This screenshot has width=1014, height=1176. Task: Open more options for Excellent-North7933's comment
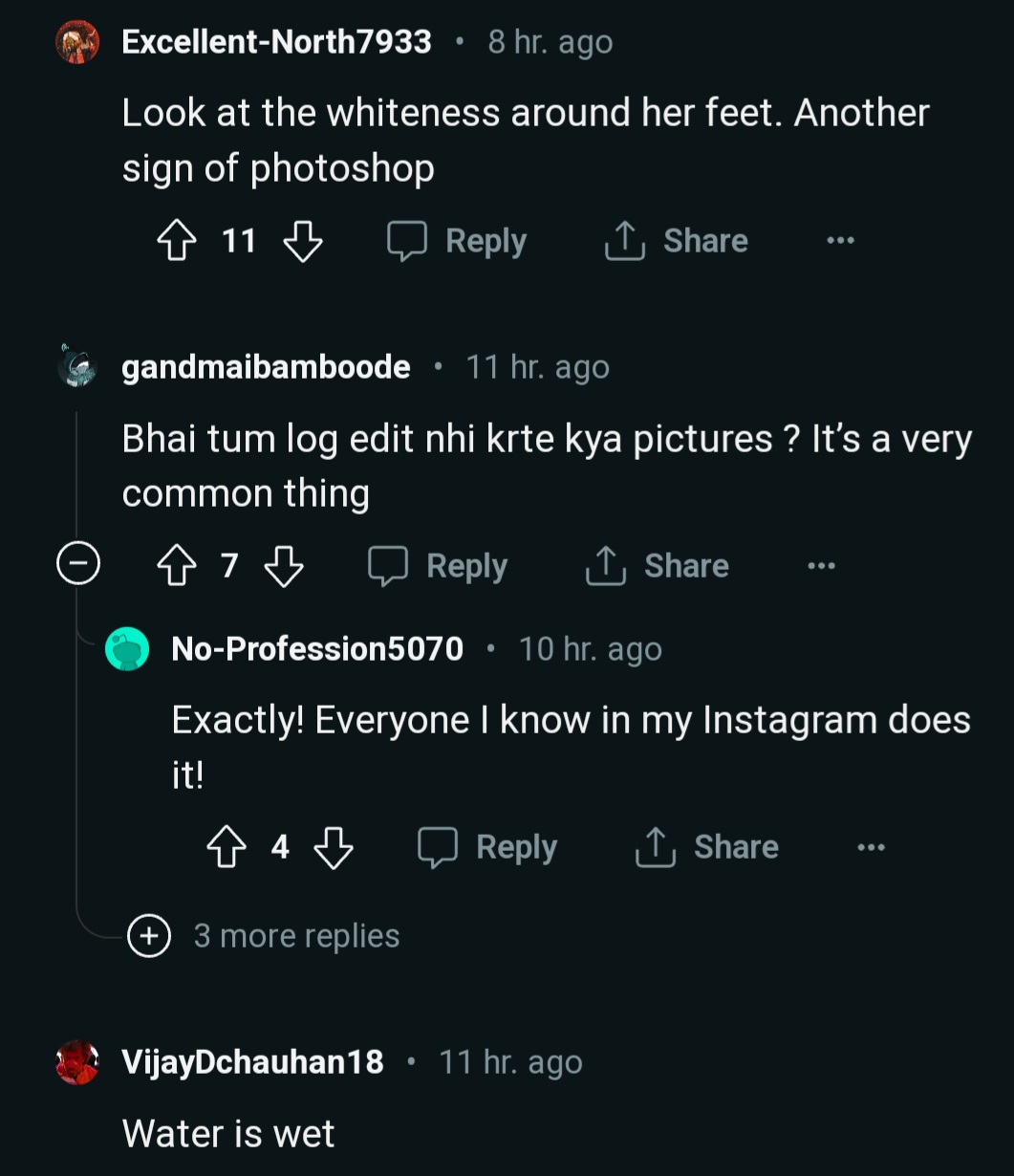(x=840, y=241)
